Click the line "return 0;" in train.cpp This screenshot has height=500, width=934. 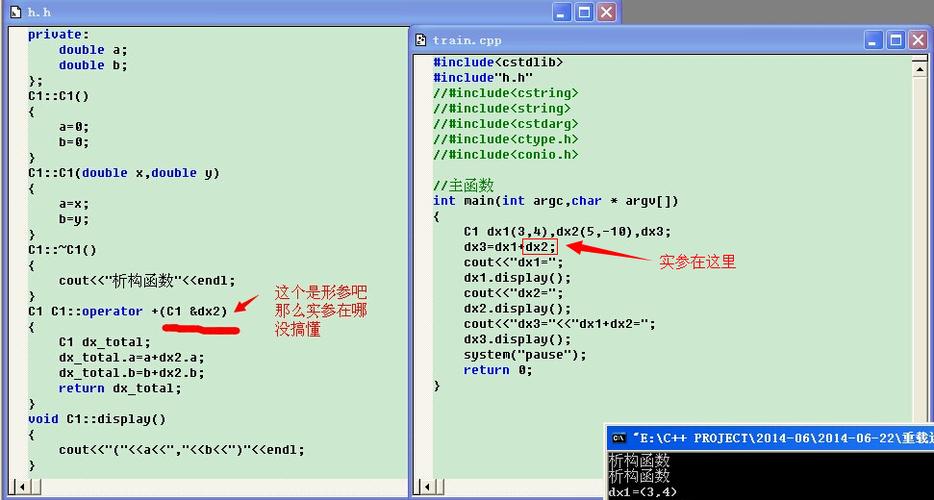tap(498, 370)
